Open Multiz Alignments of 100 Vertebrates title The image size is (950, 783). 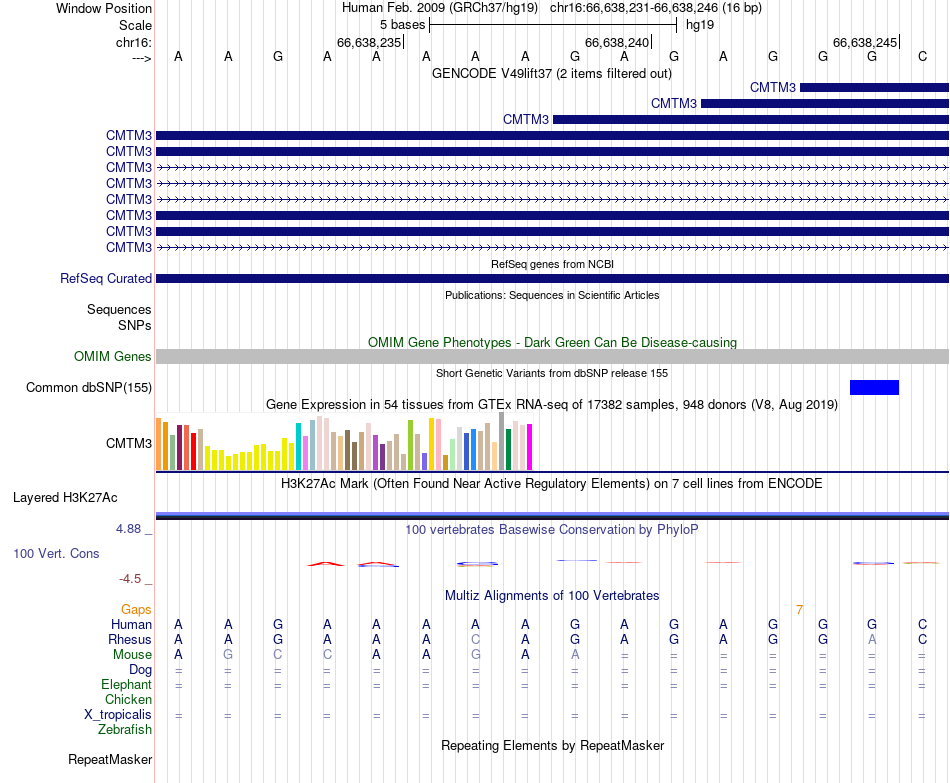pos(552,596)
